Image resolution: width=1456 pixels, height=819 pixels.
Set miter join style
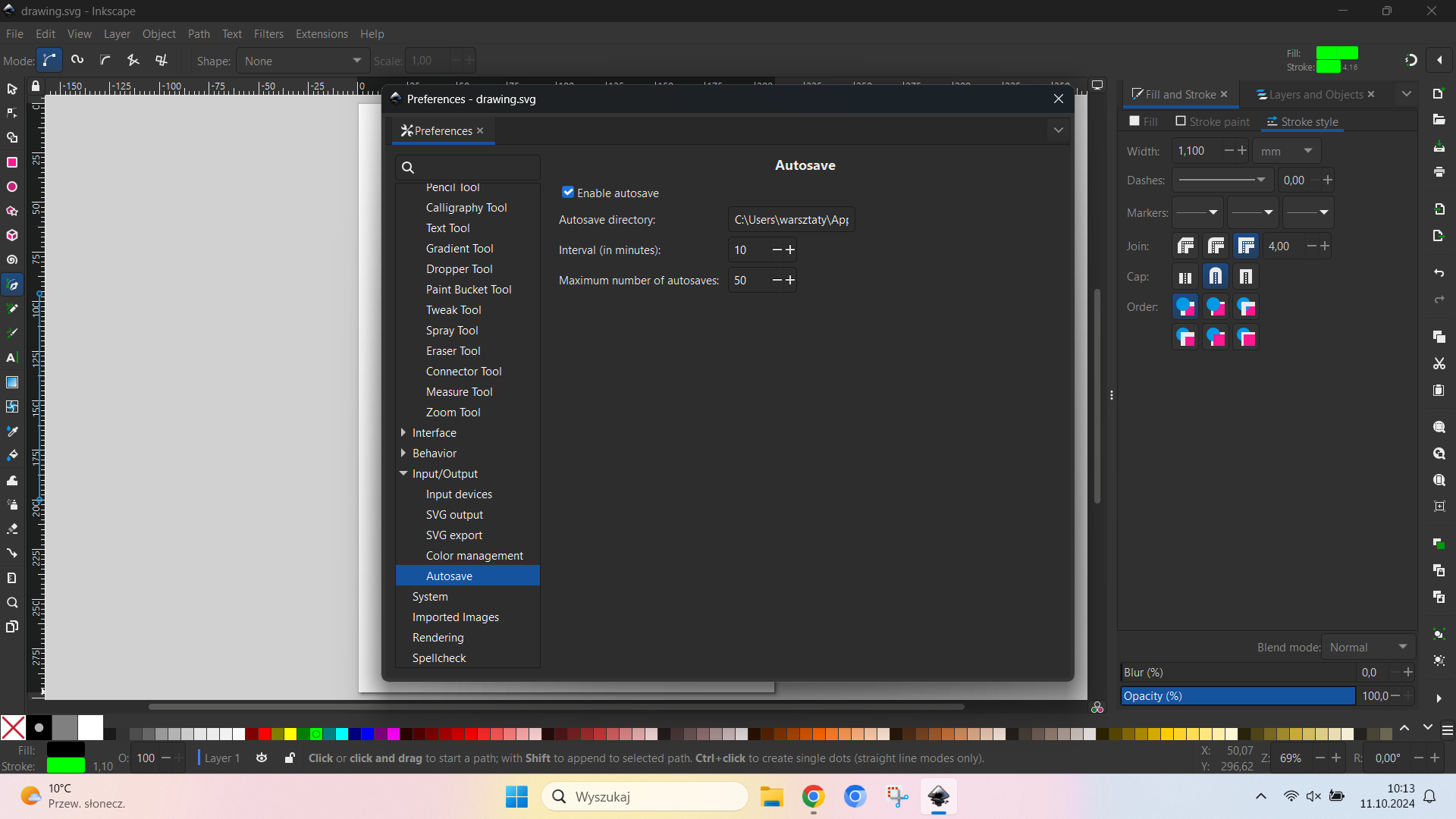point(1246,246)
